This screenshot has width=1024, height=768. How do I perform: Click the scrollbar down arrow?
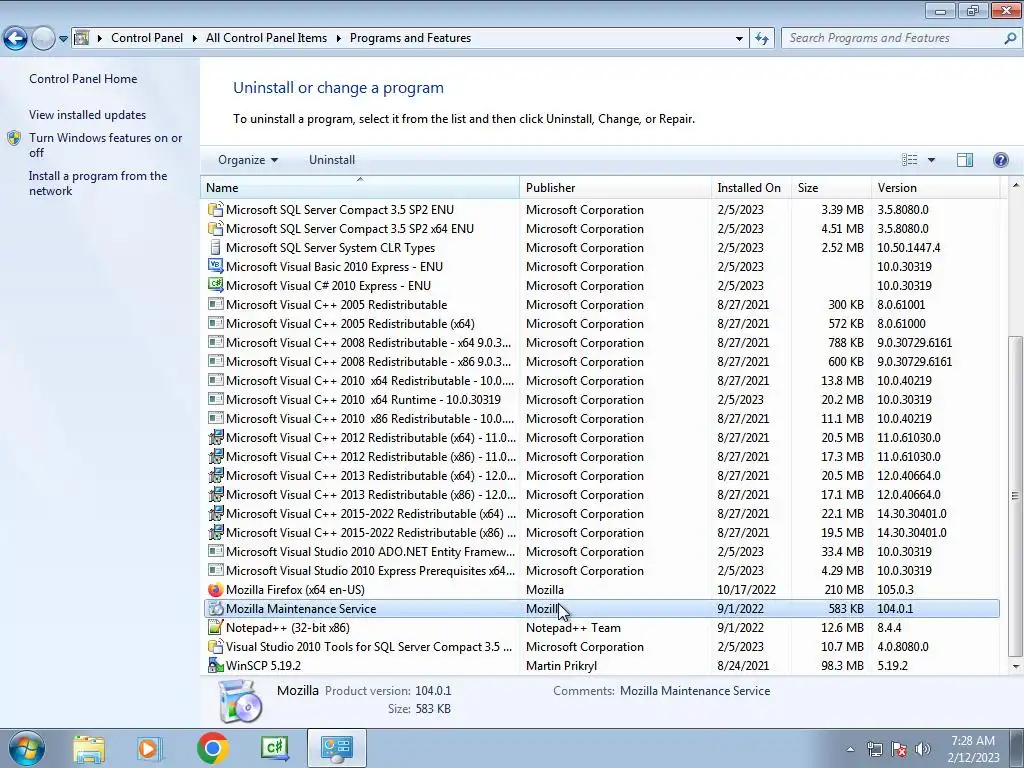coord(1015,667)
